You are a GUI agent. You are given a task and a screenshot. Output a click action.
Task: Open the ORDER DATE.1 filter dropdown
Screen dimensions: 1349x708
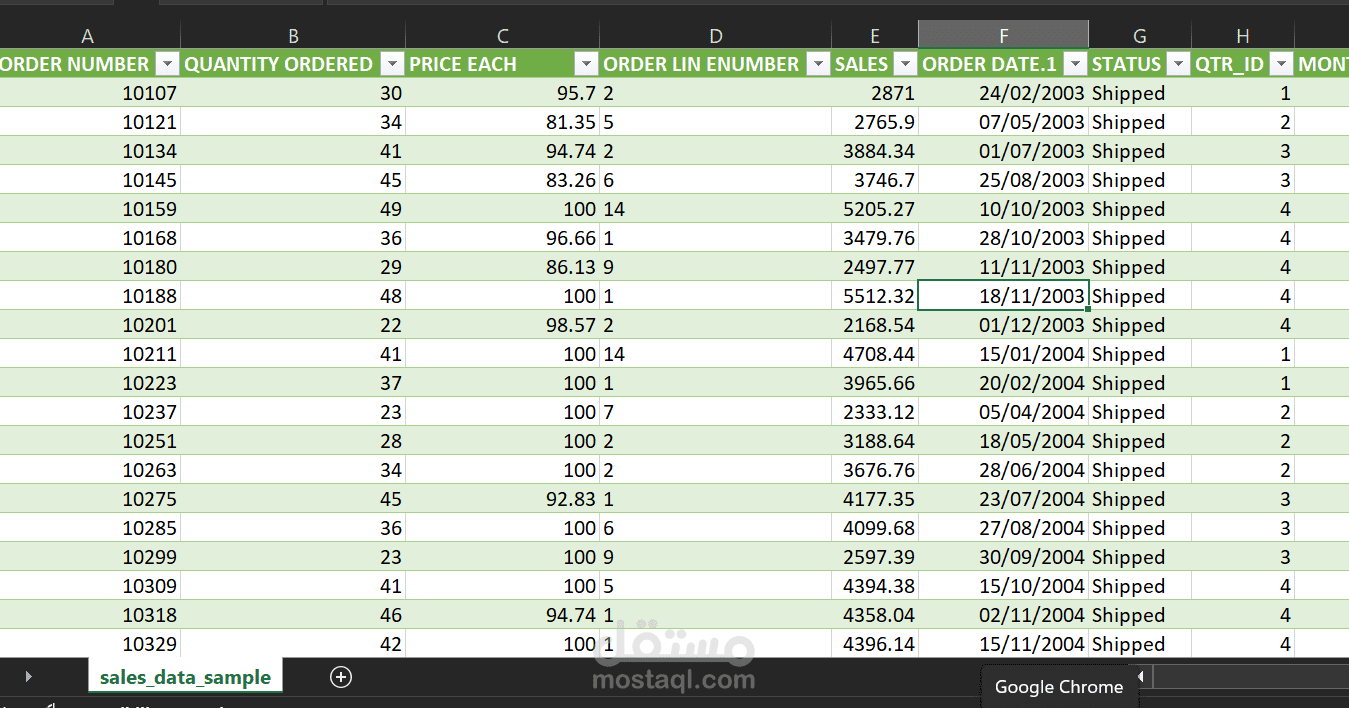click(x=1075, y=64)
